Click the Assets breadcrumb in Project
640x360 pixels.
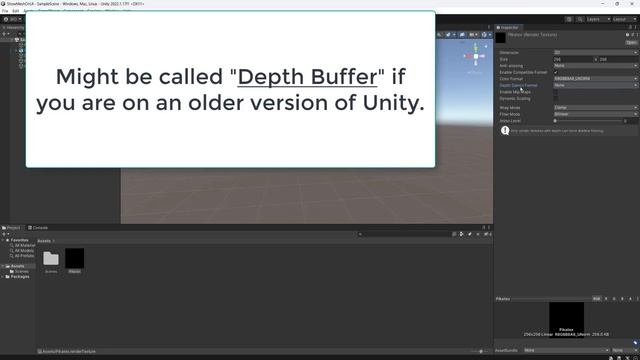(44, 241)
